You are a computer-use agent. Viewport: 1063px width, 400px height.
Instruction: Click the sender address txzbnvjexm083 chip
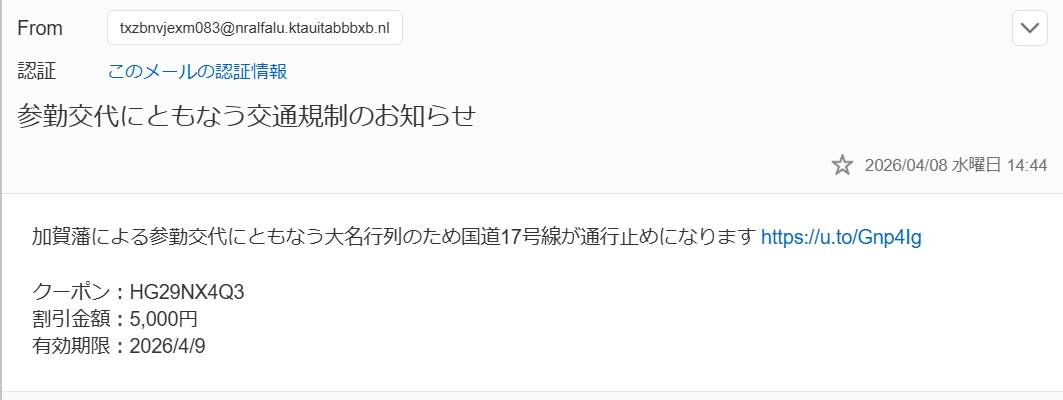pyautogui.click(x=254, y=29)
